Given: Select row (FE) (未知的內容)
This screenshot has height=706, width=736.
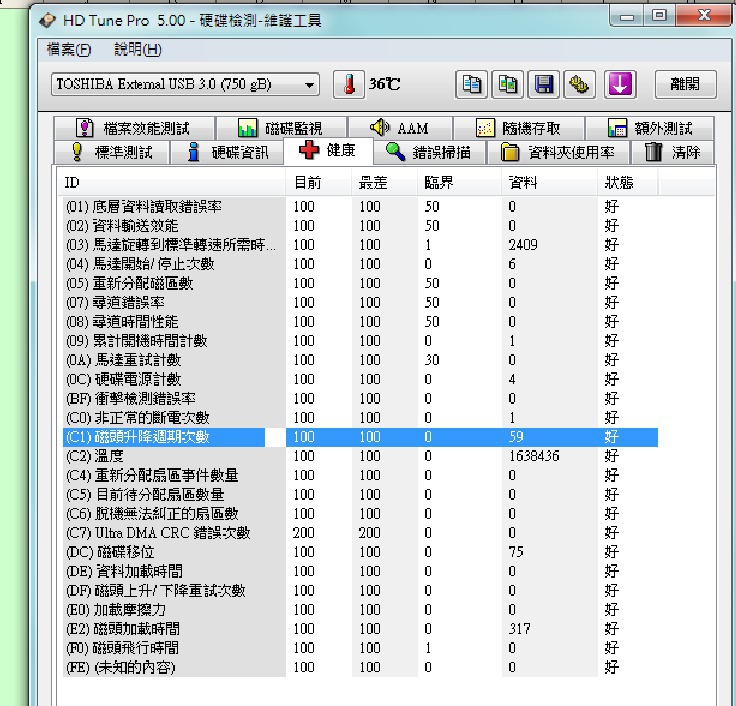Looking at the screenshot, I should pyautogui.click(x=360, y=667).
